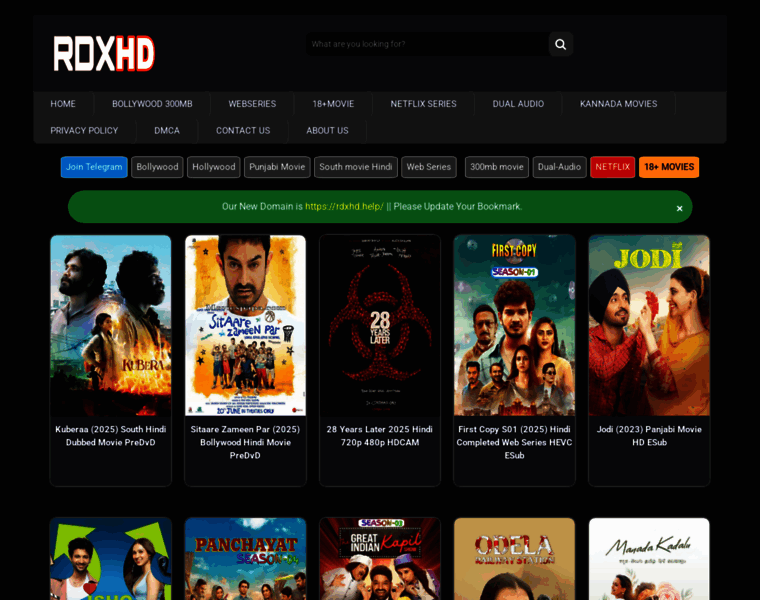This screenshot has width=760, height=600.
Task: Open the Kuberaa movie poster
Action: 111,325
